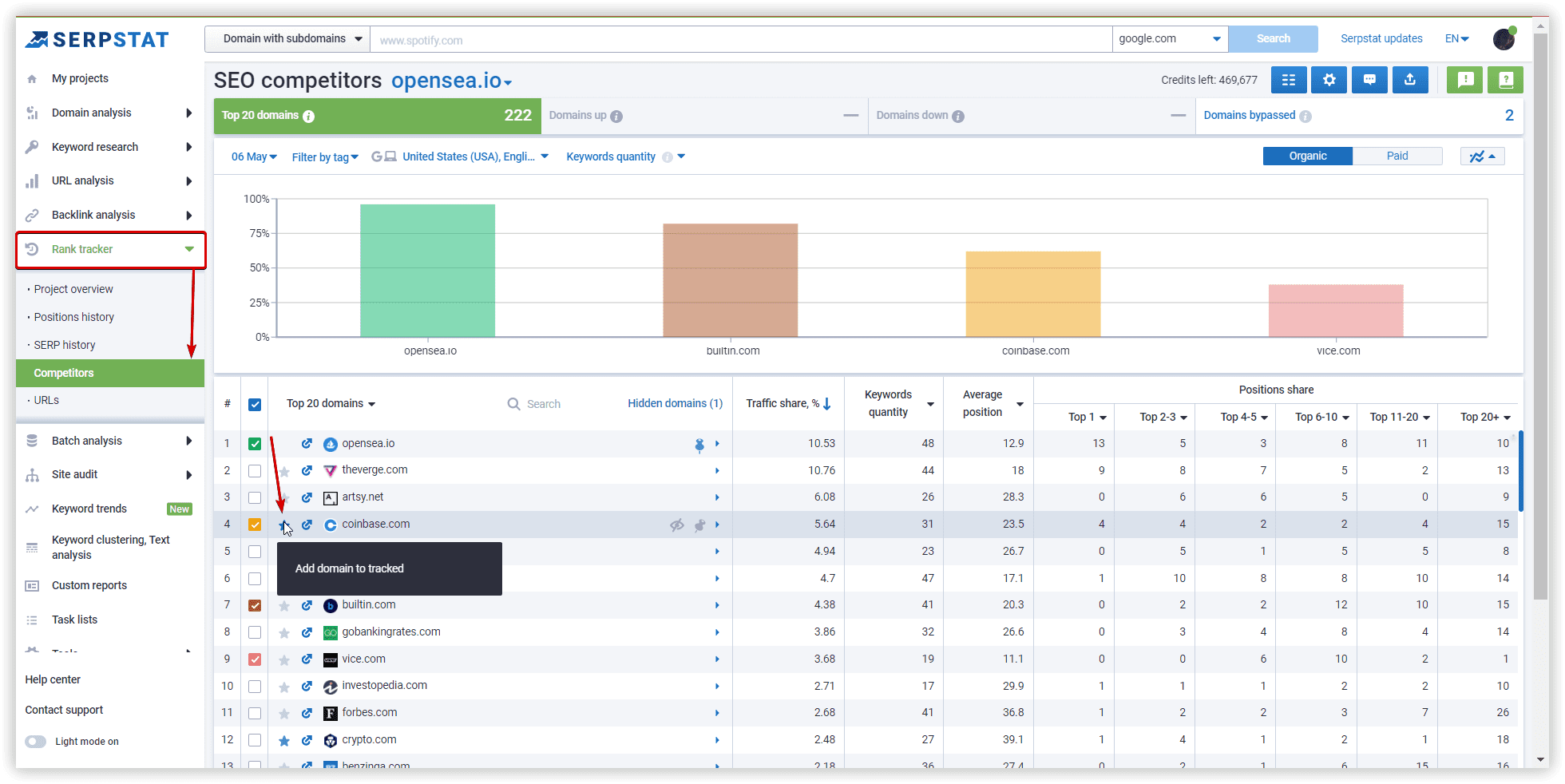Uncheck the opensea.io row checkbox
Screen dimensions: 1565x784
(255, 444)
